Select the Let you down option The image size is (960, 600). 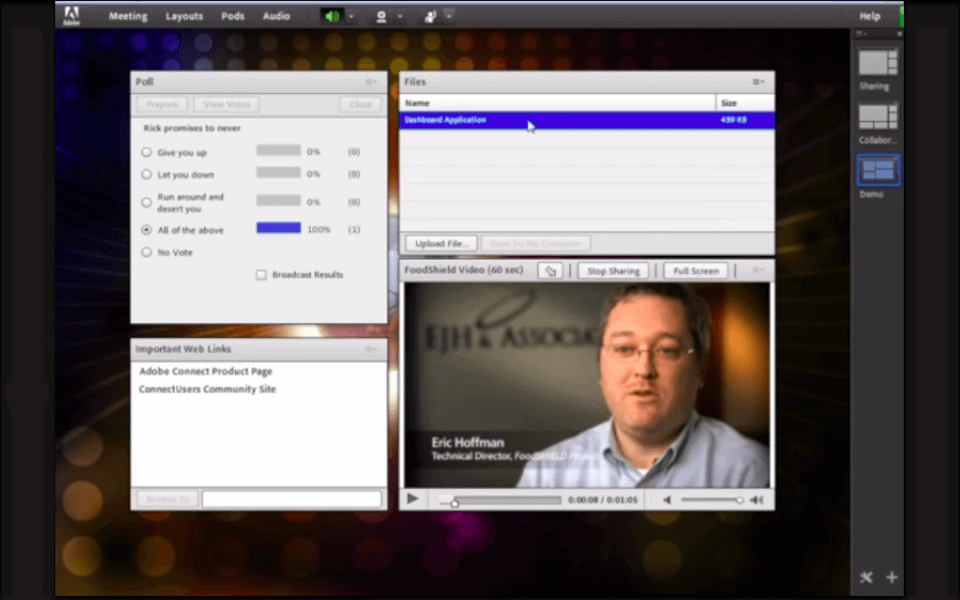(146, 174)
